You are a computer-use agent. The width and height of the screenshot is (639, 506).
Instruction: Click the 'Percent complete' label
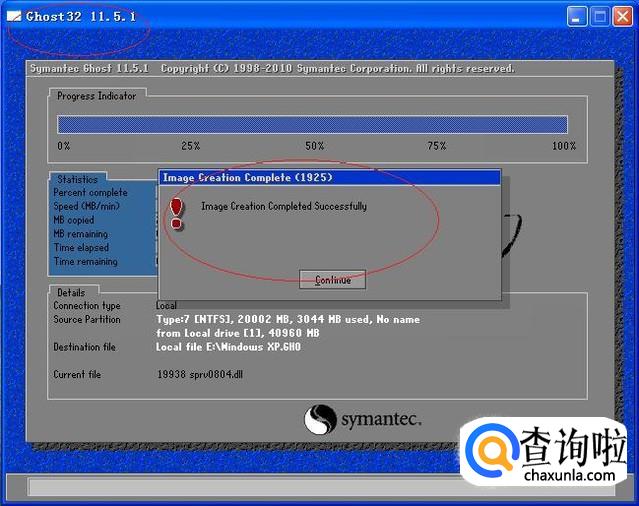tap(90, 192)
